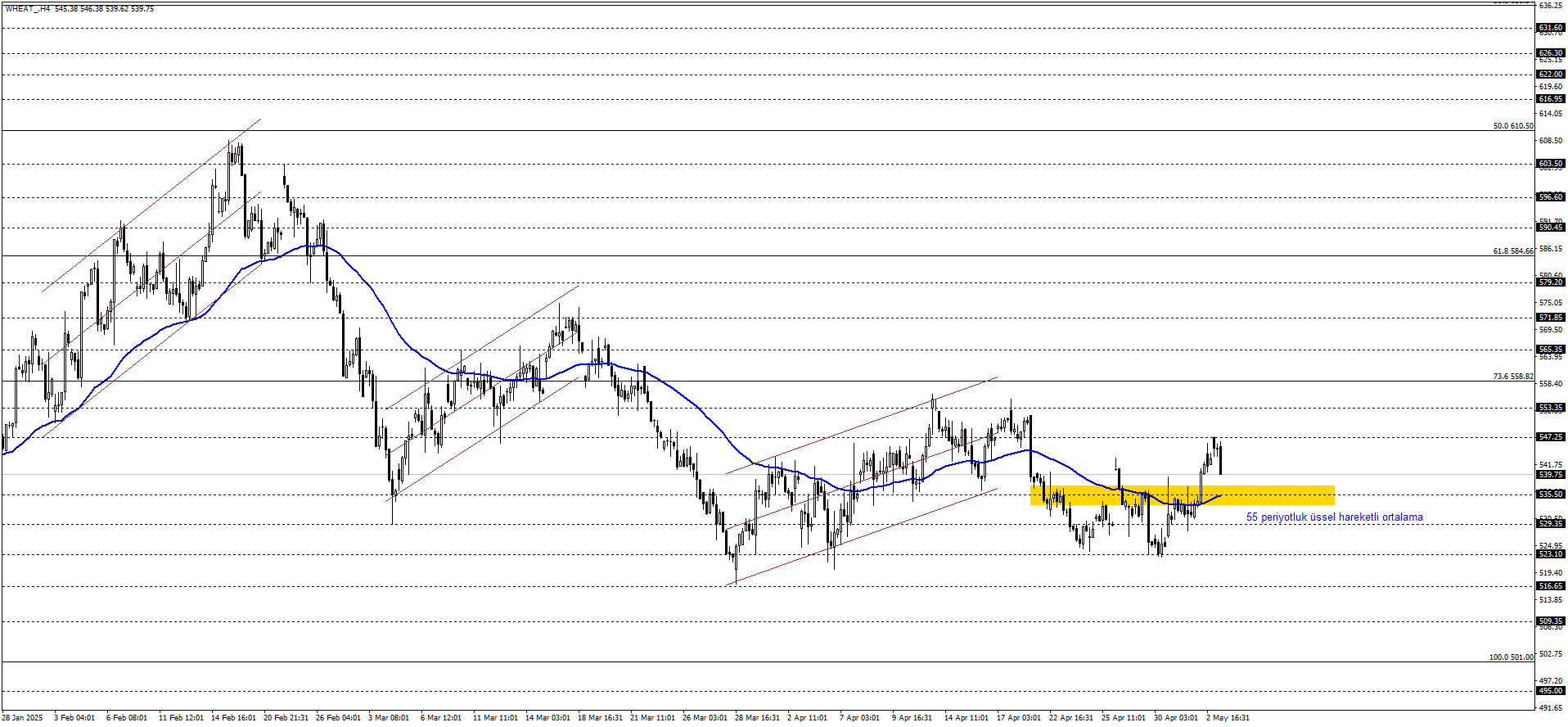Click the 553.35 price level tag

pyautogui.click(x=1551, y=408)
